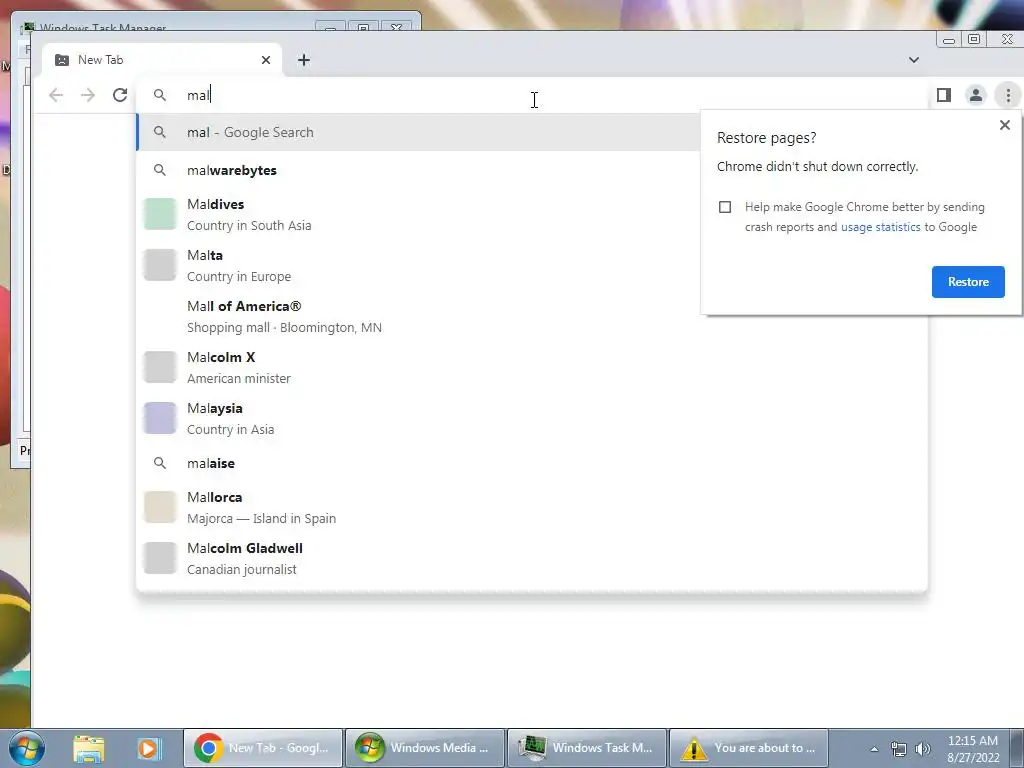Open the volume speaker tray icon
1024x768 pixels.
922,749
